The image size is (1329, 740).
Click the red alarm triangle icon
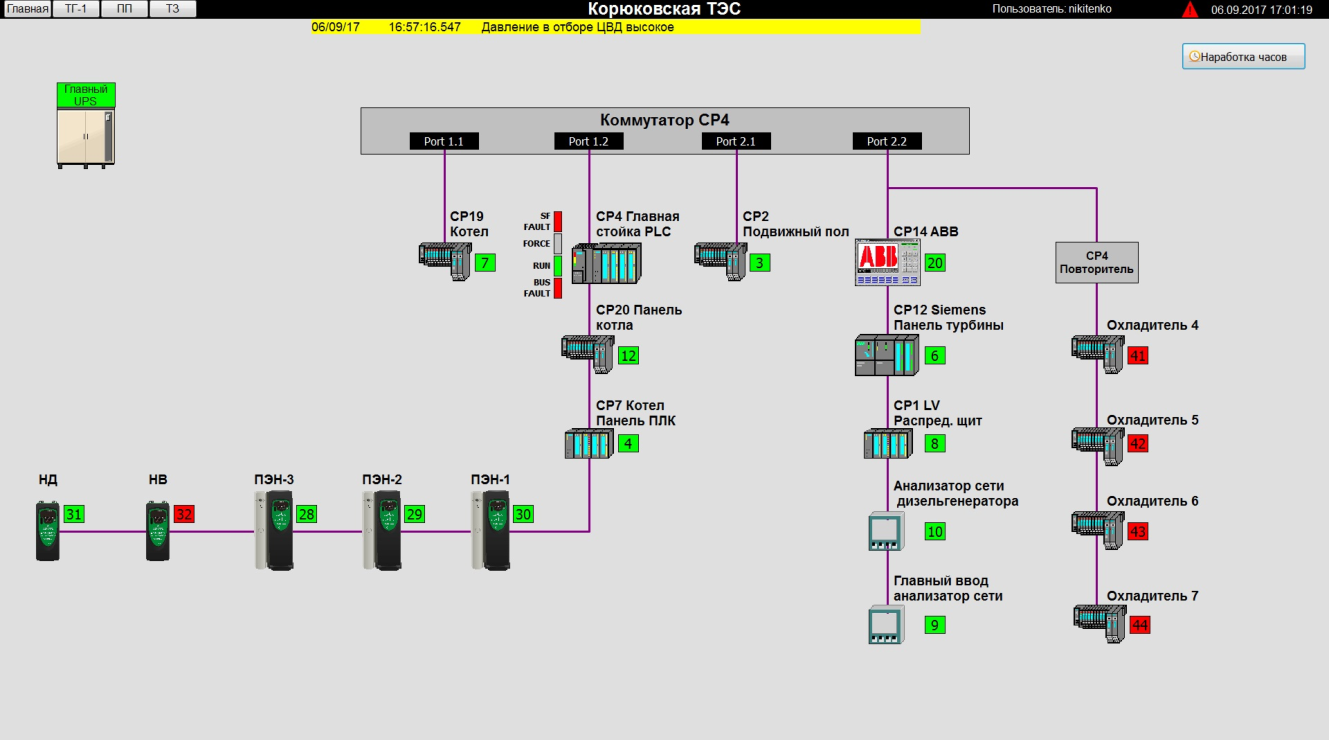[1189, 10]
